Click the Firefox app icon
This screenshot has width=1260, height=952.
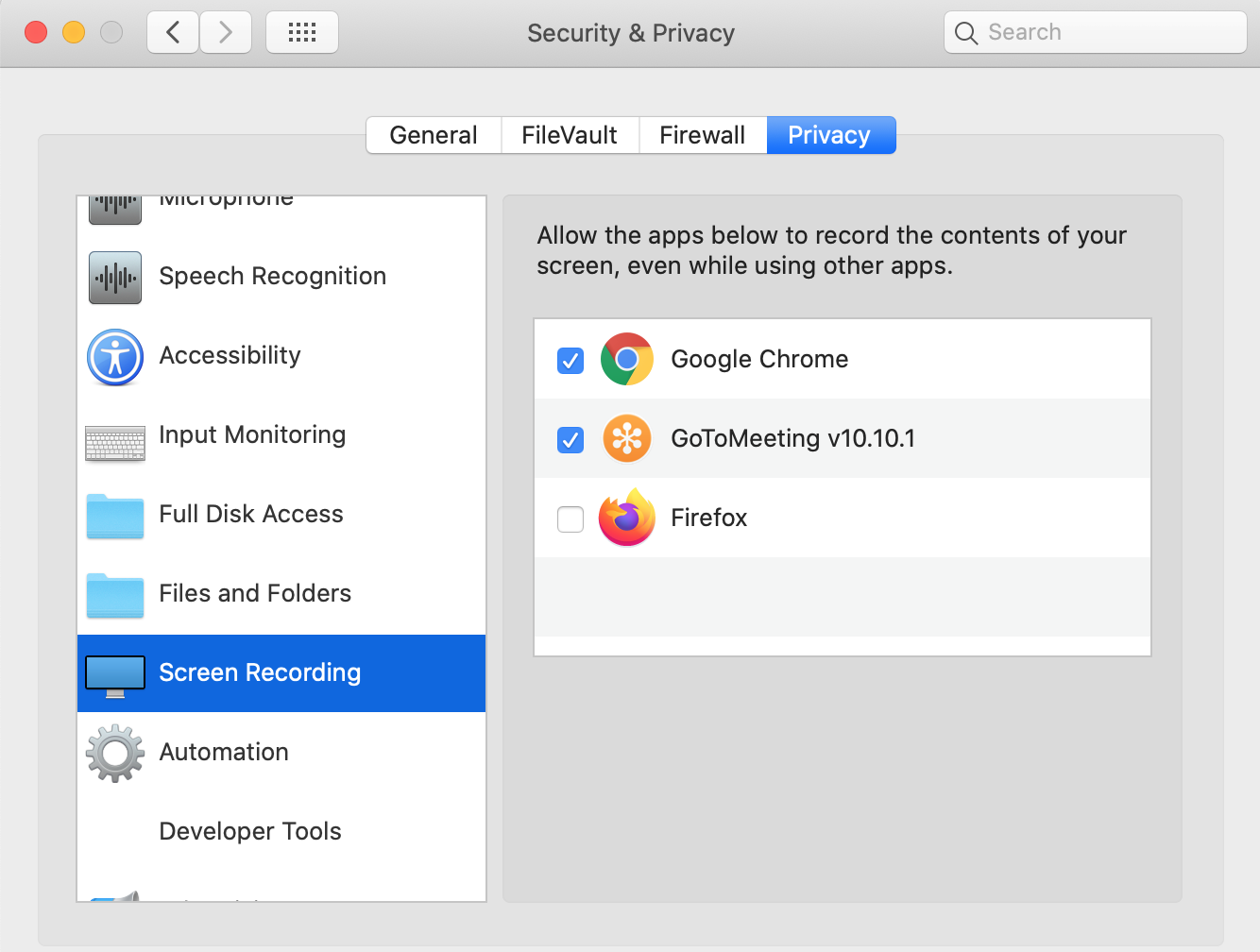pyautogui.click(x=627, y=518)
